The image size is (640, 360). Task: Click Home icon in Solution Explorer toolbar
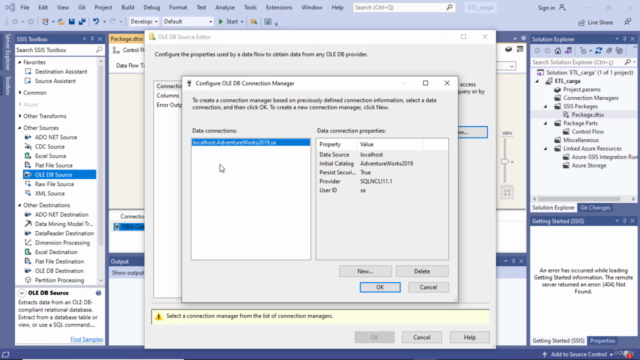558,51
